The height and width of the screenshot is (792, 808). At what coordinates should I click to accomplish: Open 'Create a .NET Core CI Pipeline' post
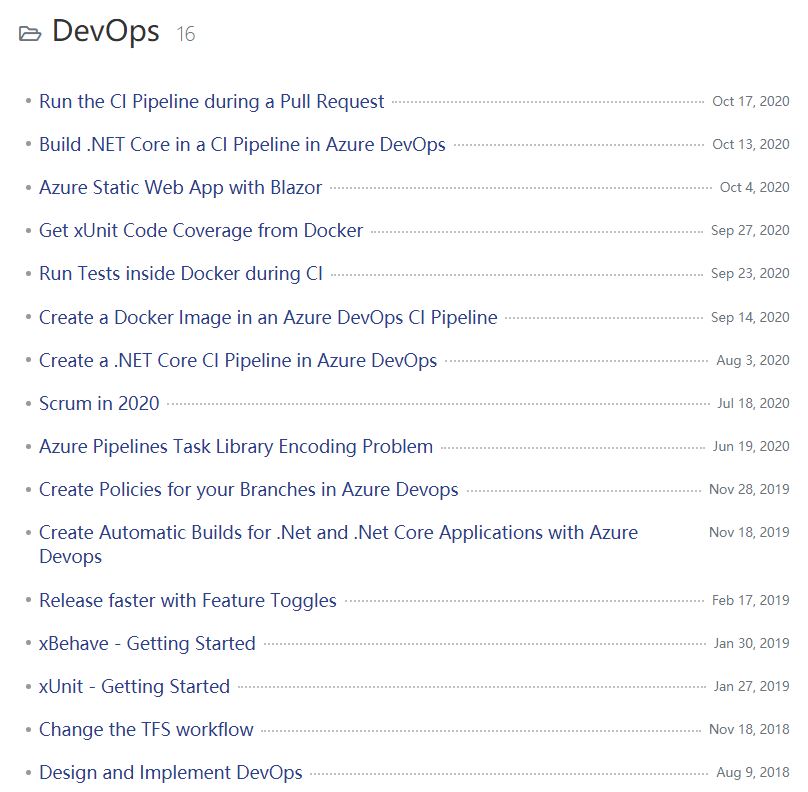click(238, 360)
